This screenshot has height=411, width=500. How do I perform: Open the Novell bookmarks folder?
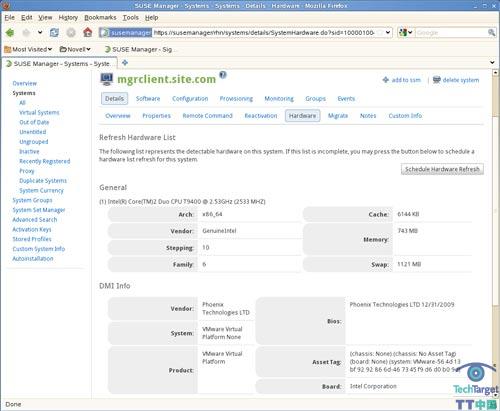75,49
